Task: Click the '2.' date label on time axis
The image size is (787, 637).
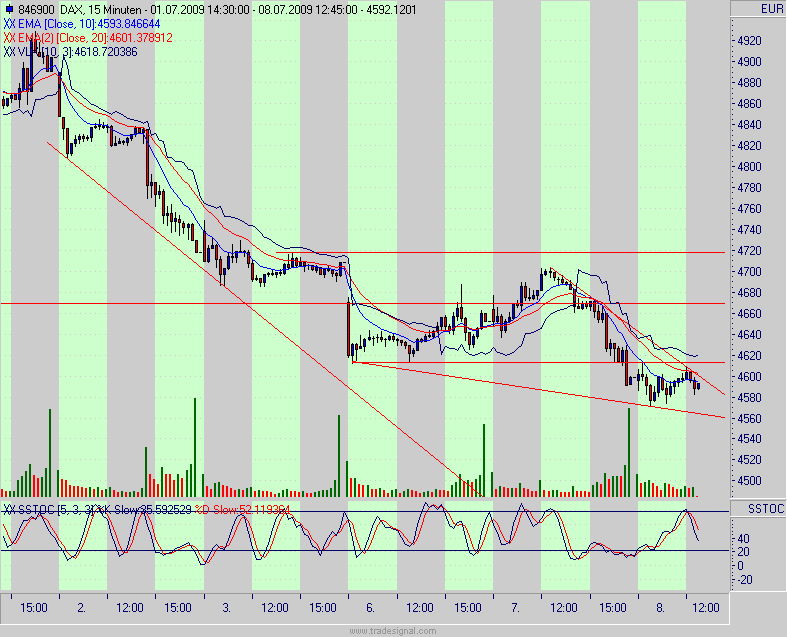Action: 81,608
